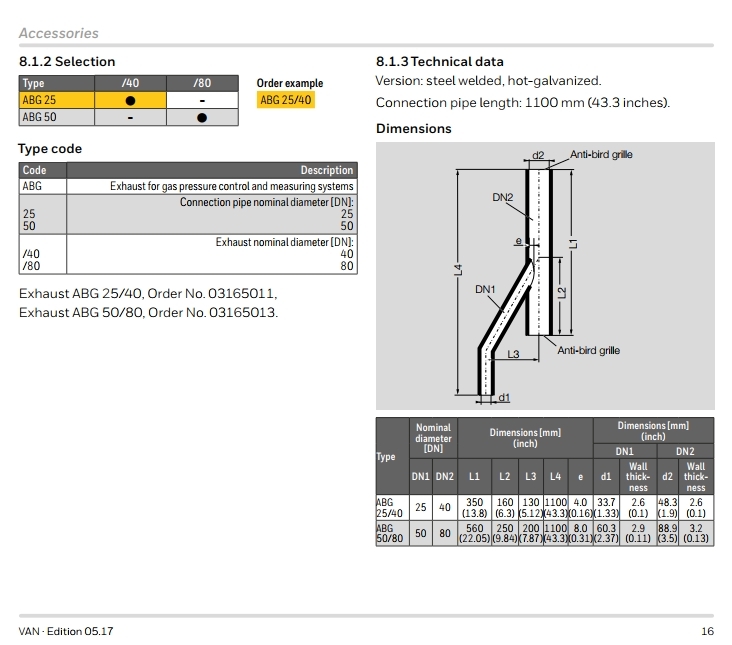
Task: Click the yellow ABG 25/40 order example
Action: (285, 100)
